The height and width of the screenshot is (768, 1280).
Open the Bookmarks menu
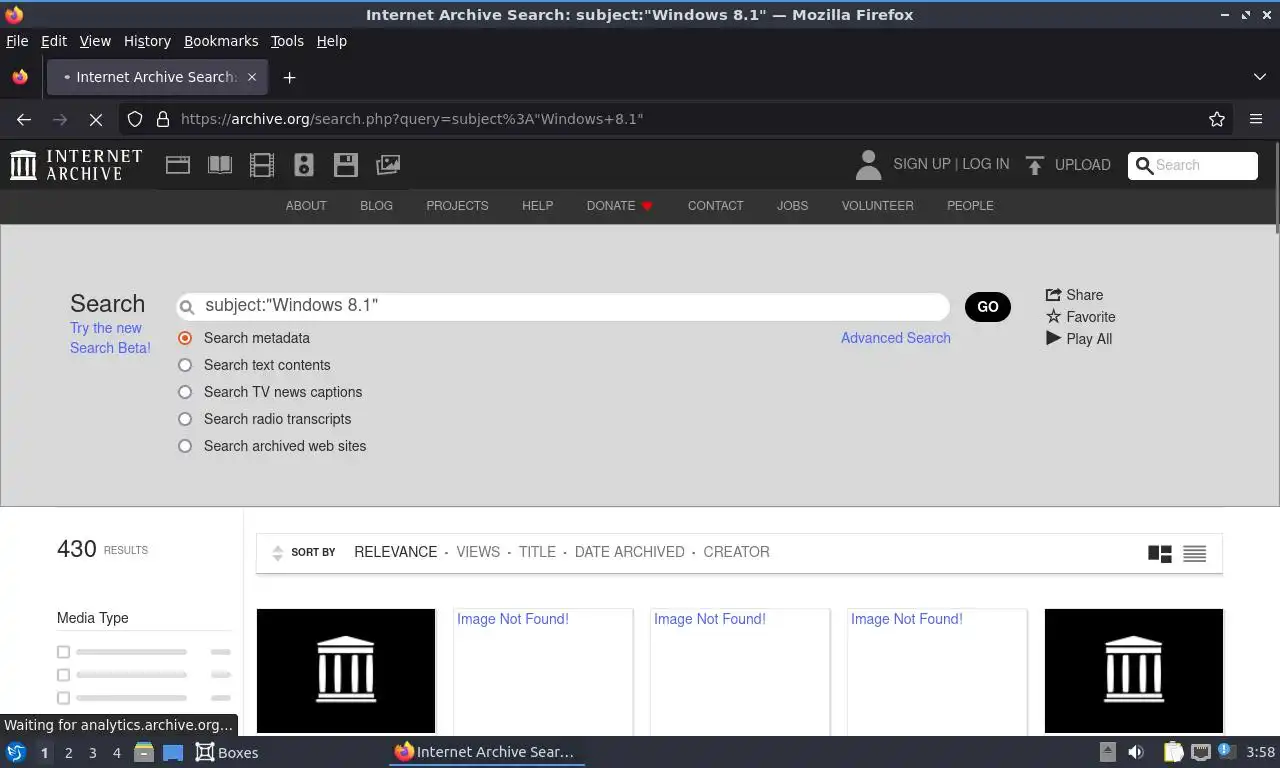[221, 41]
